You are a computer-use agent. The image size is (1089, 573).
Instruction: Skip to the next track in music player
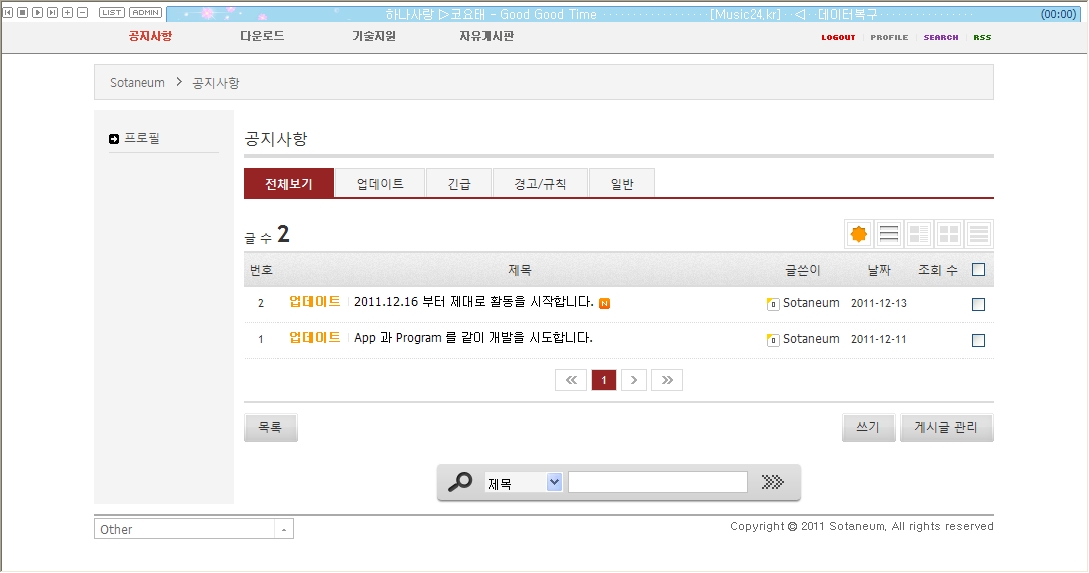(52, 13)
